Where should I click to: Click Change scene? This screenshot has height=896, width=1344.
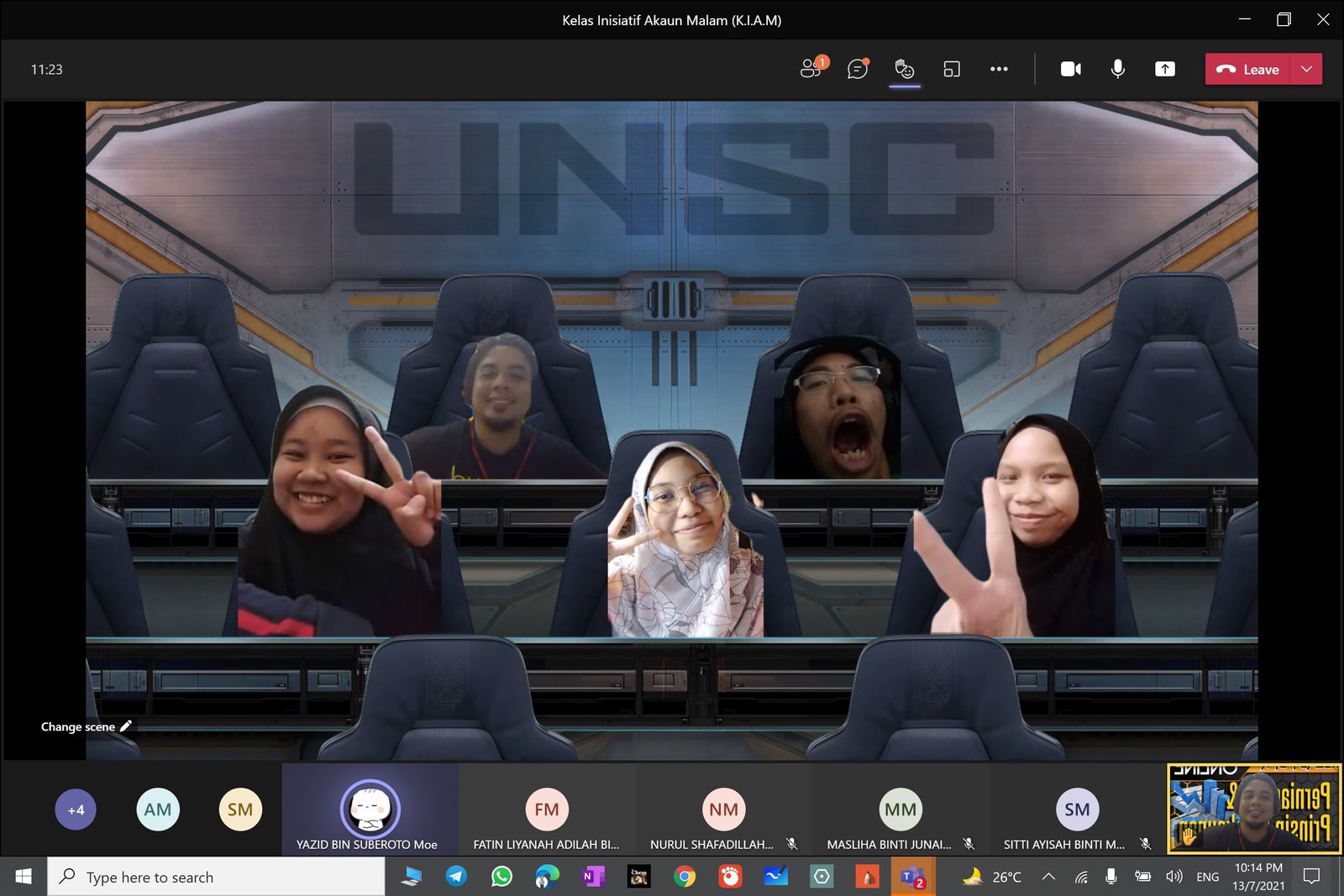[x=87, y=726]
